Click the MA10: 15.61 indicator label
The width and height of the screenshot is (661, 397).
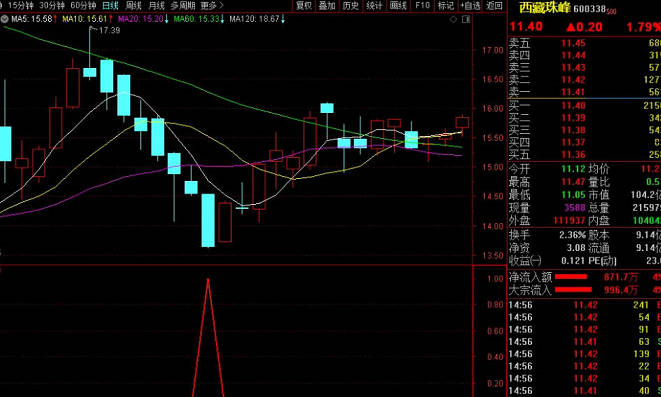click(87, 19)
